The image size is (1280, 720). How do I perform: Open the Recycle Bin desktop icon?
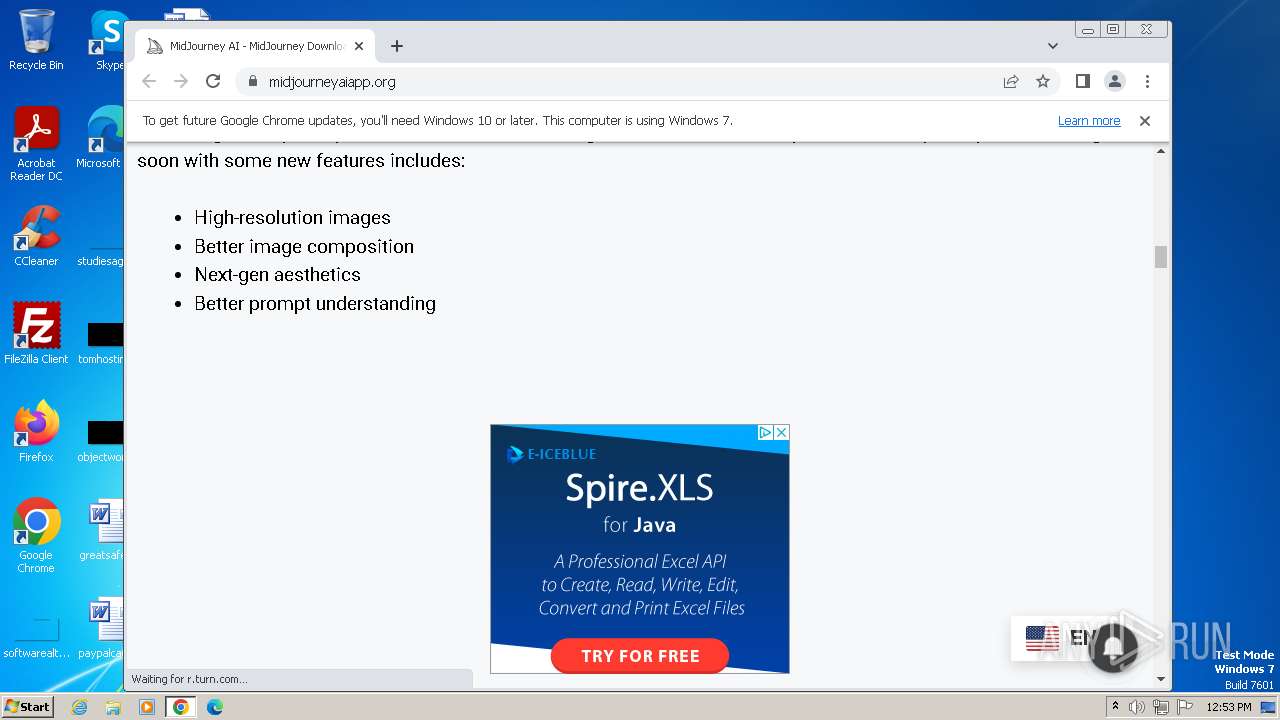(36, 40)
